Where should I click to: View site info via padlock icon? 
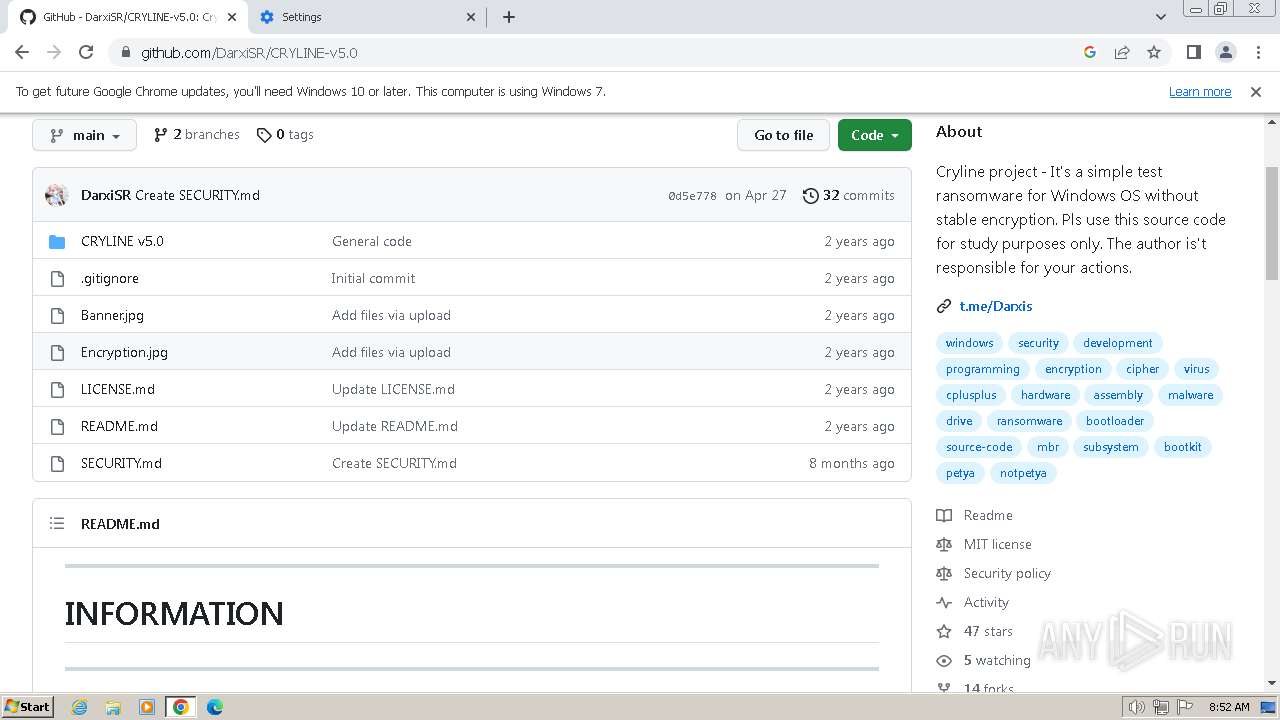125,53
